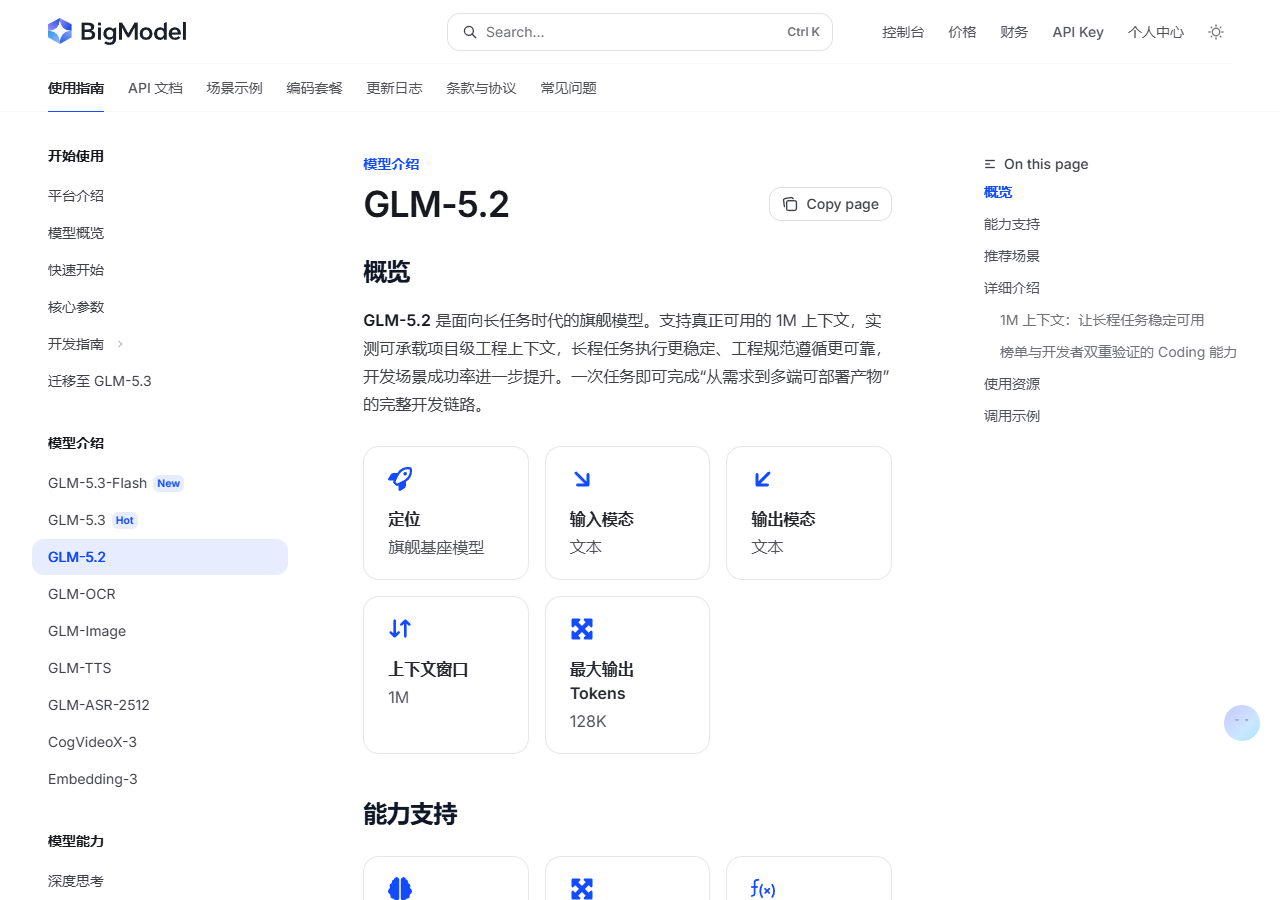Click the search magnifier icon
The width and height of the screenshot is (1280, 900).
coord(470,32)
